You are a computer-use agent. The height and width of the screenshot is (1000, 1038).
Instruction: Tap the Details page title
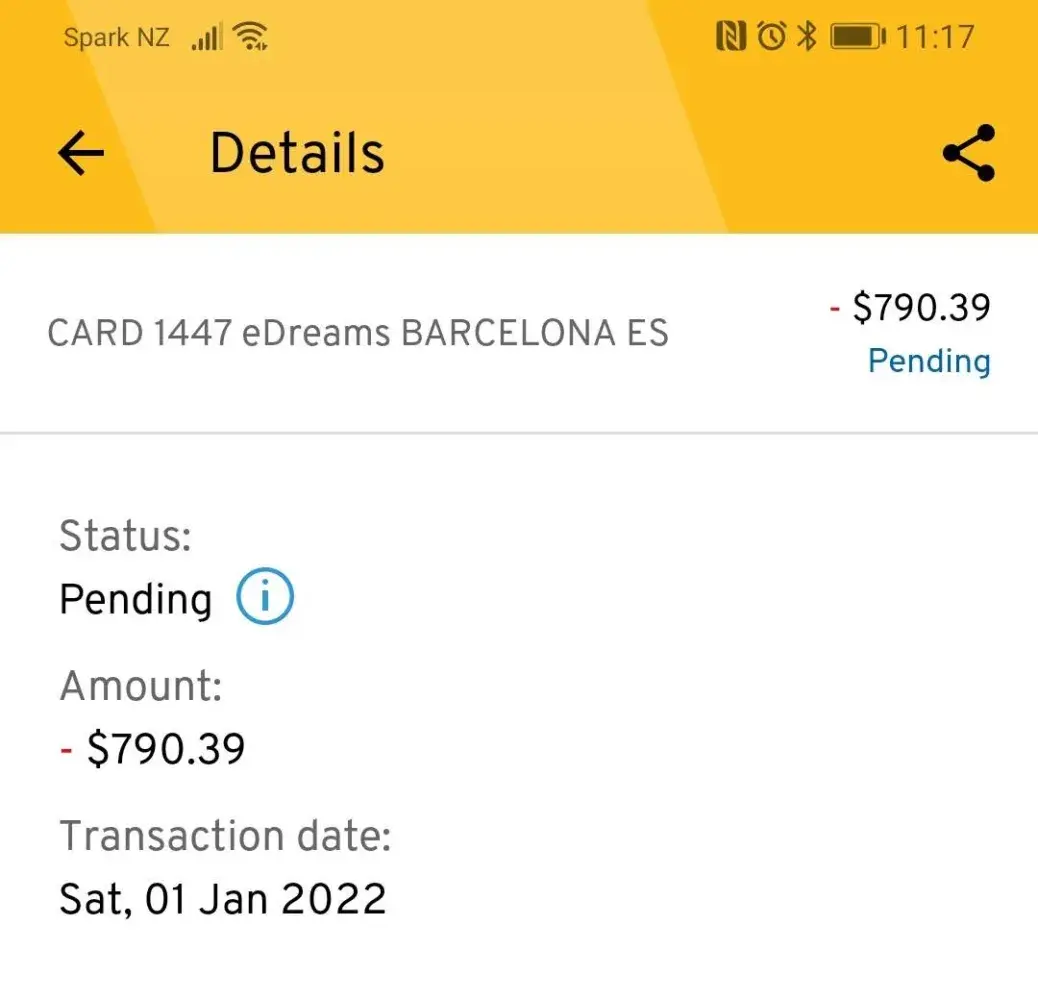click(x=297, y=153)
